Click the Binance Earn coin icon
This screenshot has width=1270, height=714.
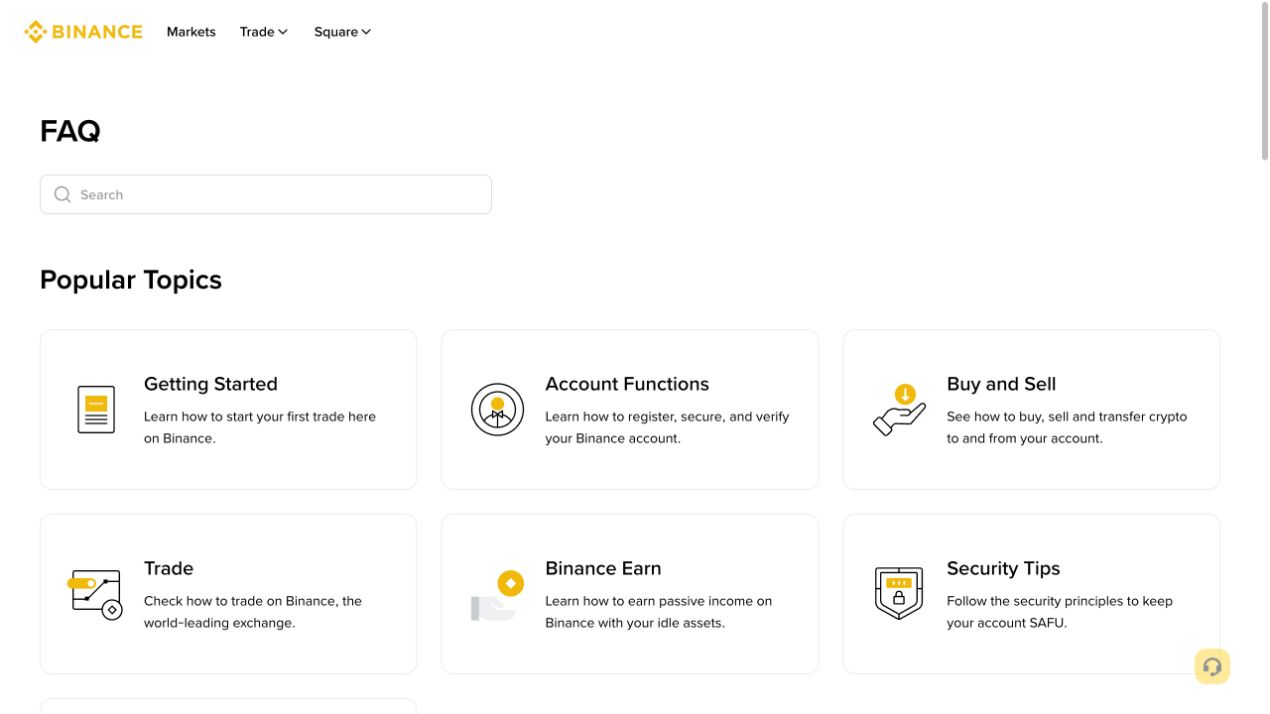[x=498, y=595]
